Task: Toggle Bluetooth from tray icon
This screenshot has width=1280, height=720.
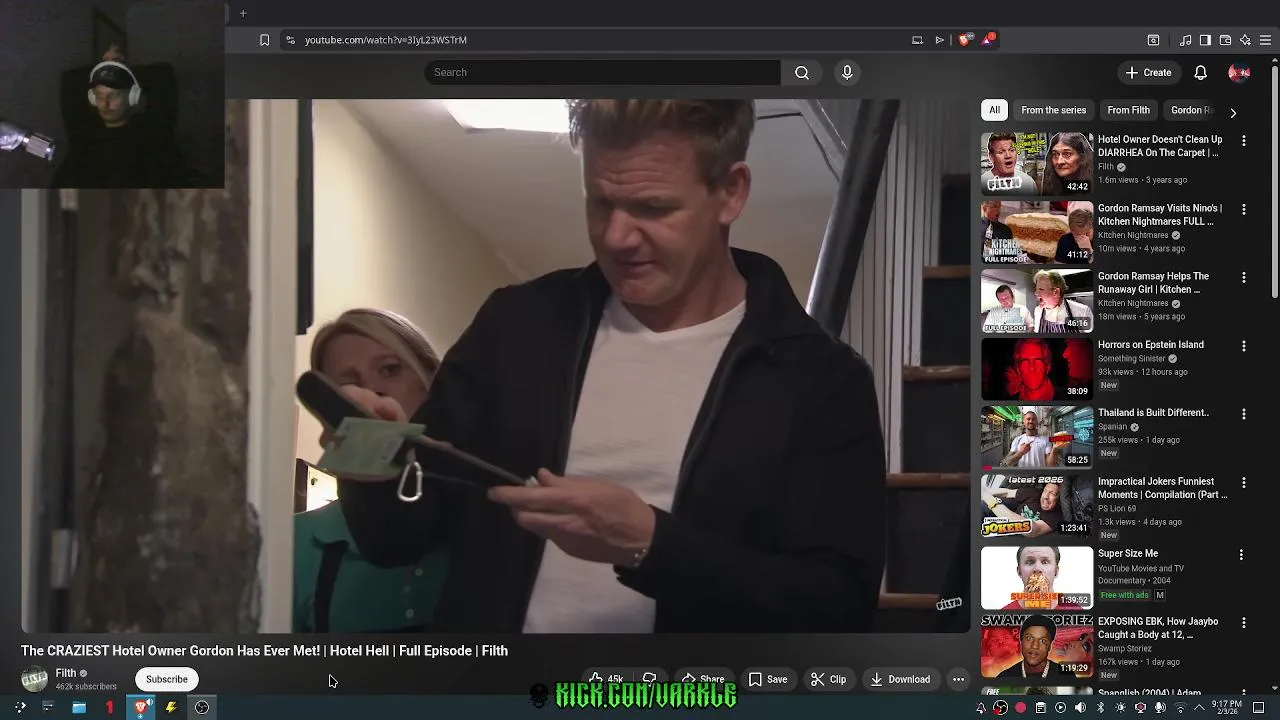Action: 1100,708
